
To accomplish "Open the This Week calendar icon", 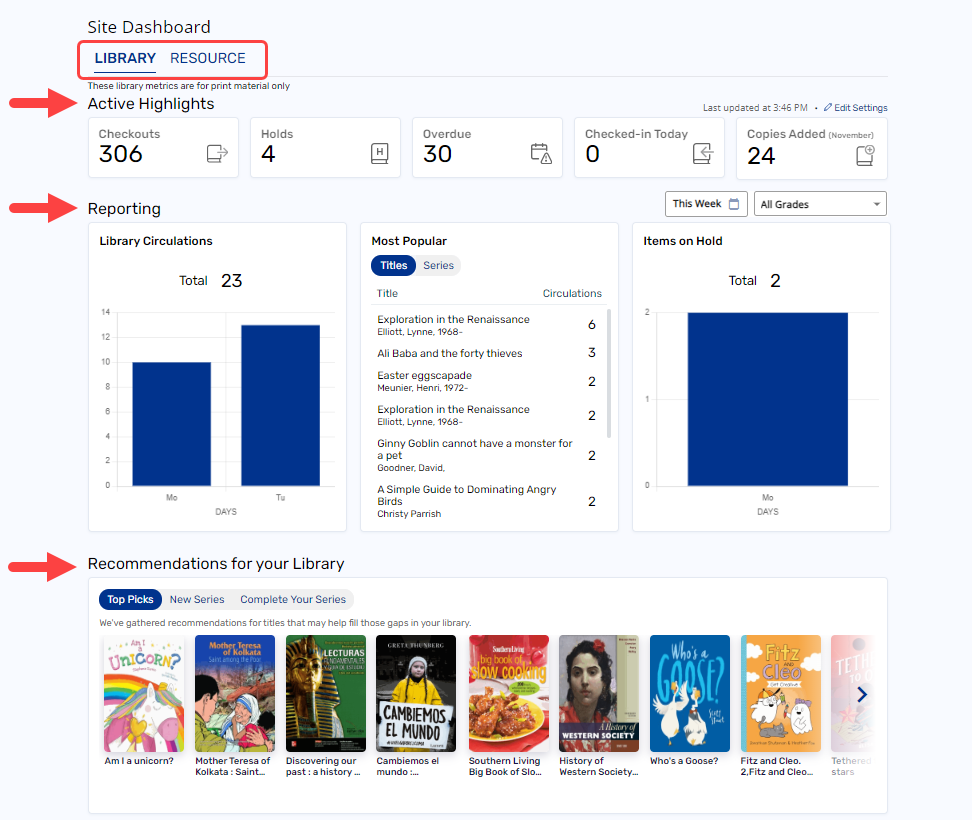I will point(736,203).
